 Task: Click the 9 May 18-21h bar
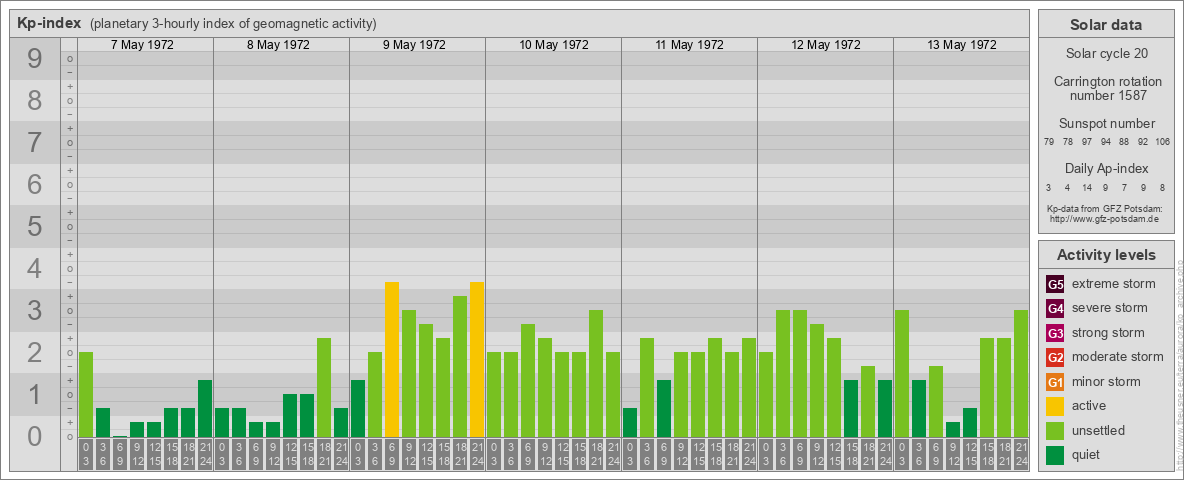pyautogui.click(x=460, y=367)
